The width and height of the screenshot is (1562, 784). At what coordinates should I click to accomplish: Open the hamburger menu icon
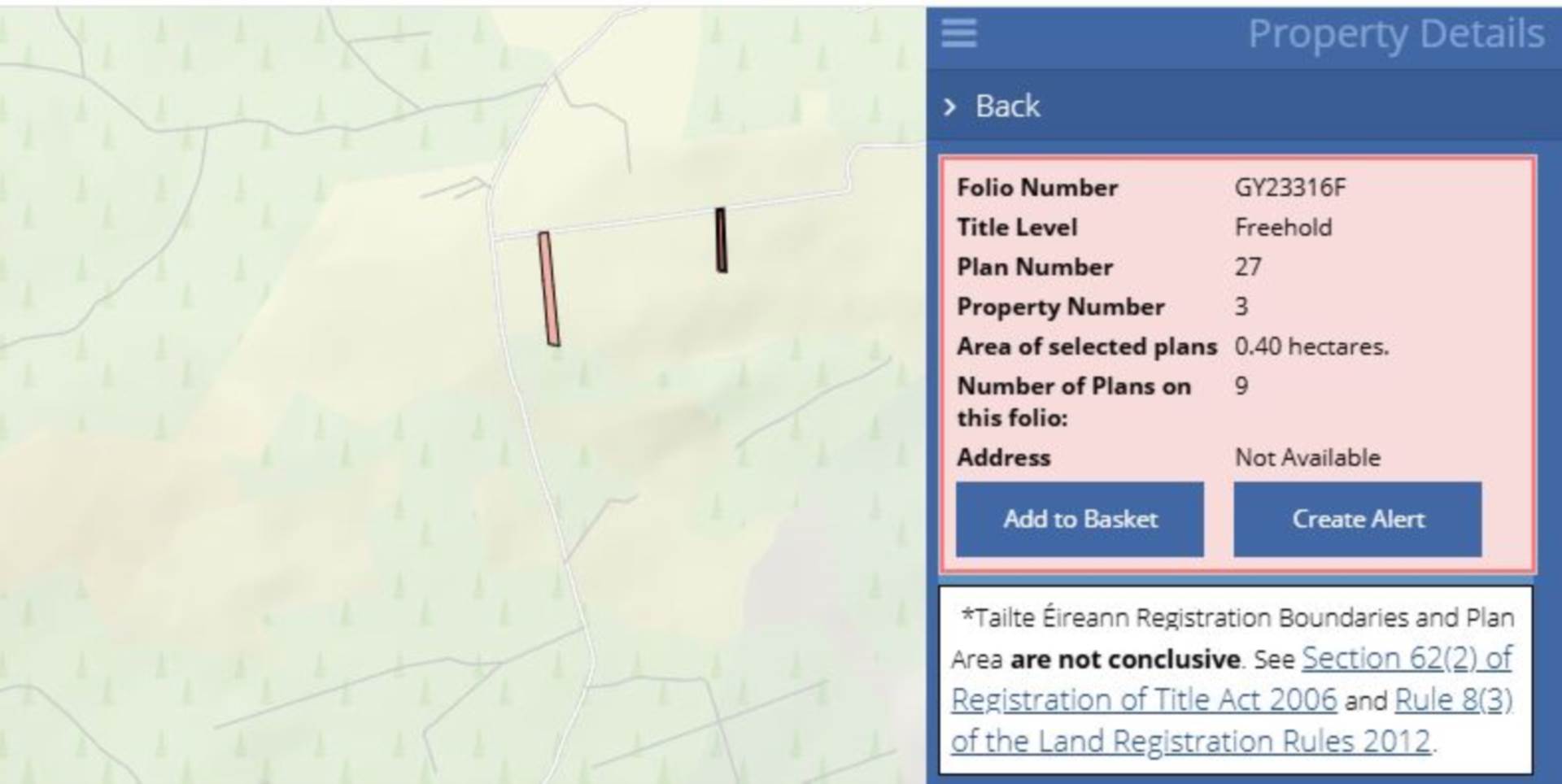click(959, 33)
